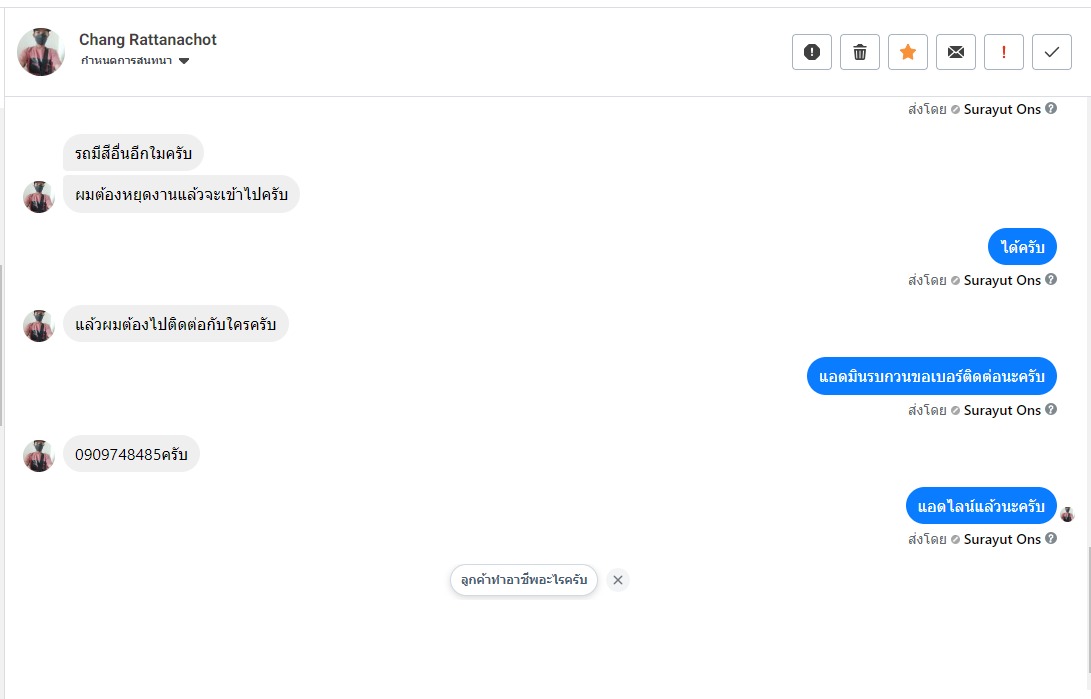Viewport: 1091px width, 699px height.
Task: Click help icon under ได้ครับ message
Action: pos(1051,280)
